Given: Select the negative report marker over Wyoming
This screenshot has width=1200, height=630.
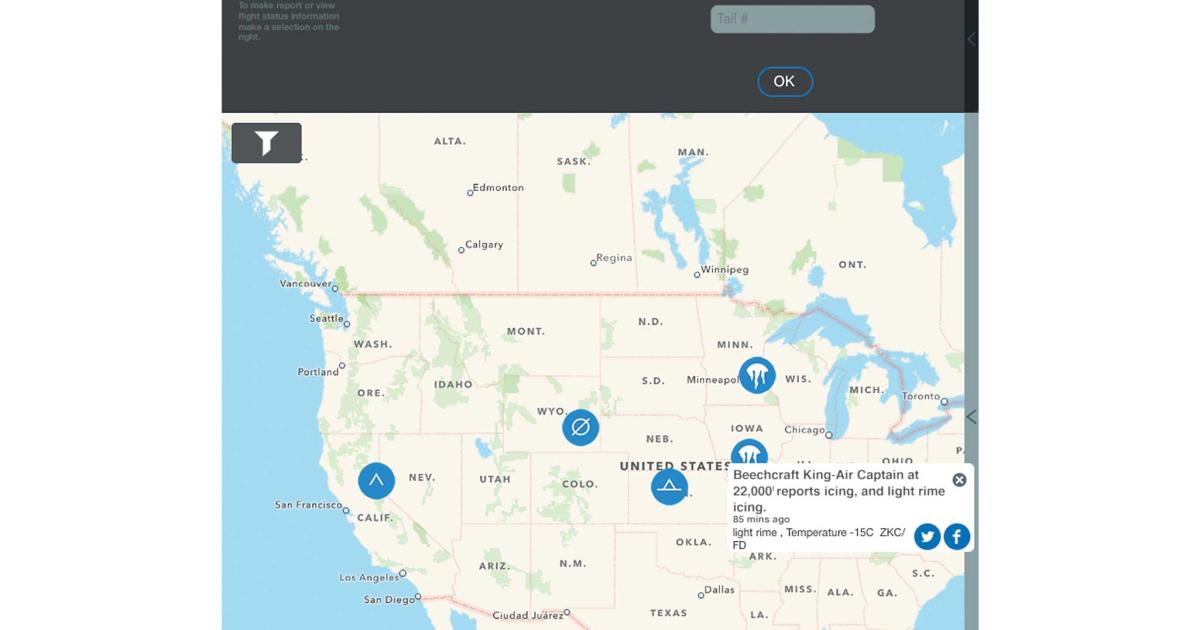Looking at the screenshot, I should [x=580, y=427].
